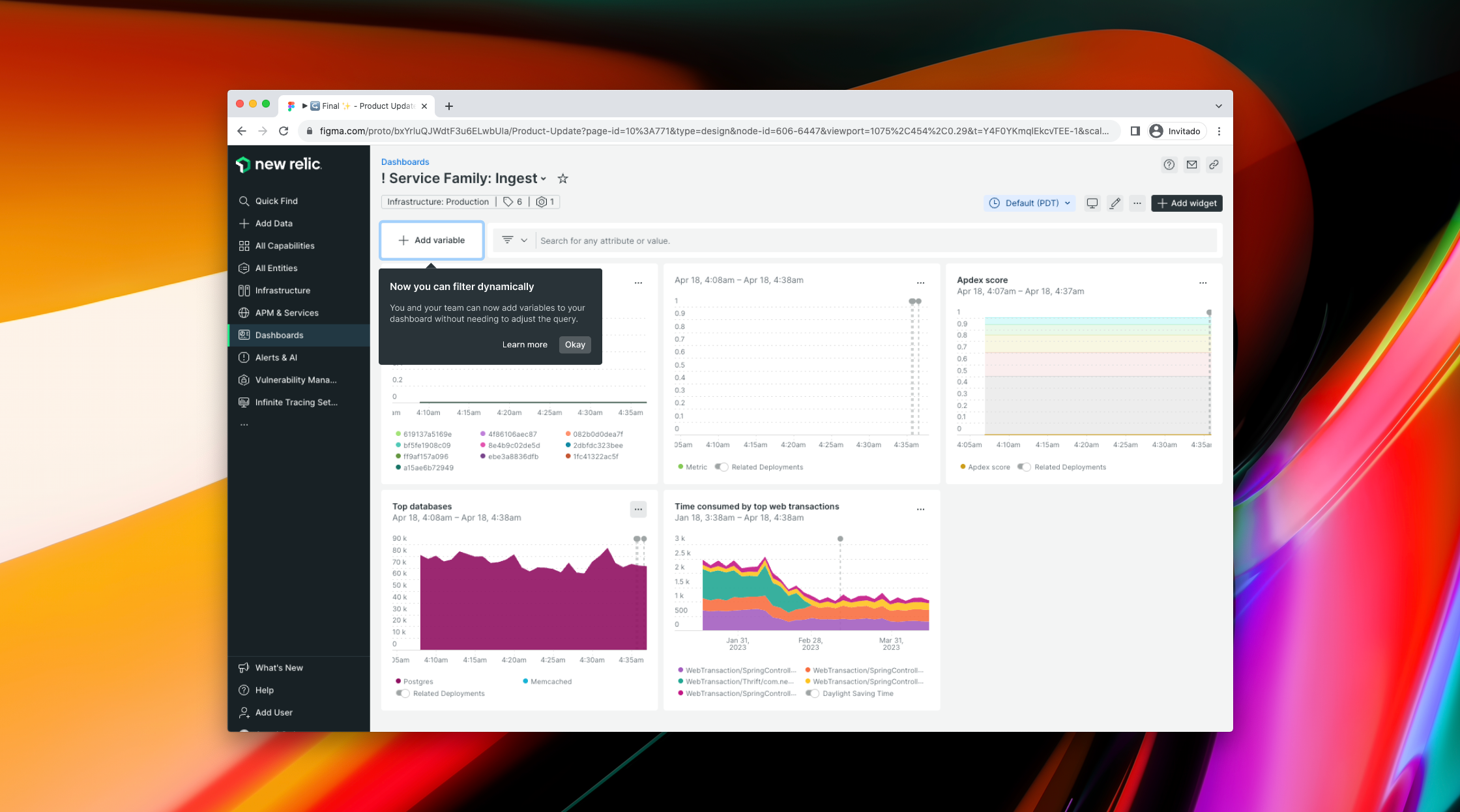Click the Dashboards breadcrumb link
Viewport: 1460px width, 812px height.
405,162
